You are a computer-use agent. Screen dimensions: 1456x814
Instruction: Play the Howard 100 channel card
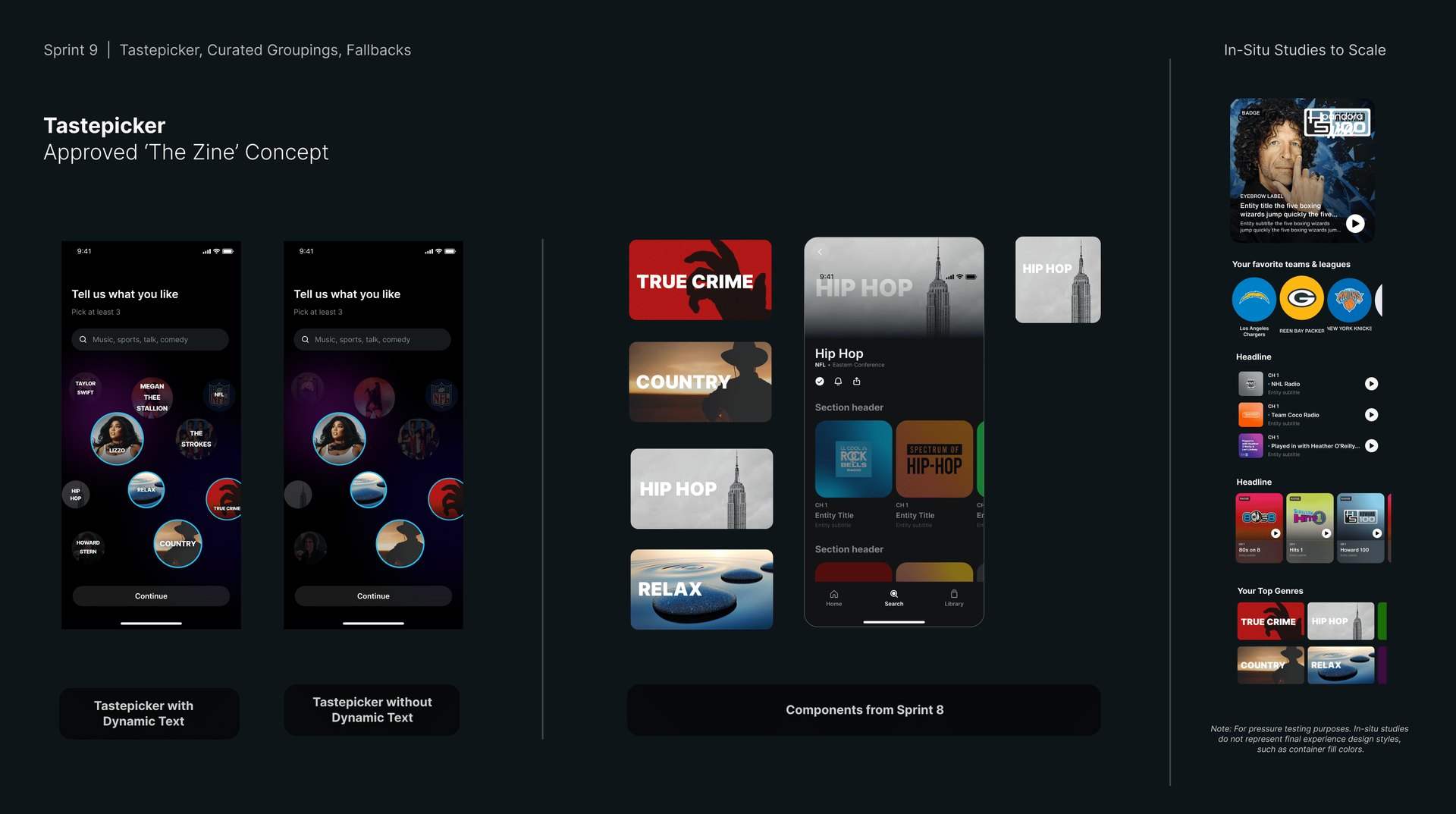point(1377,533)
